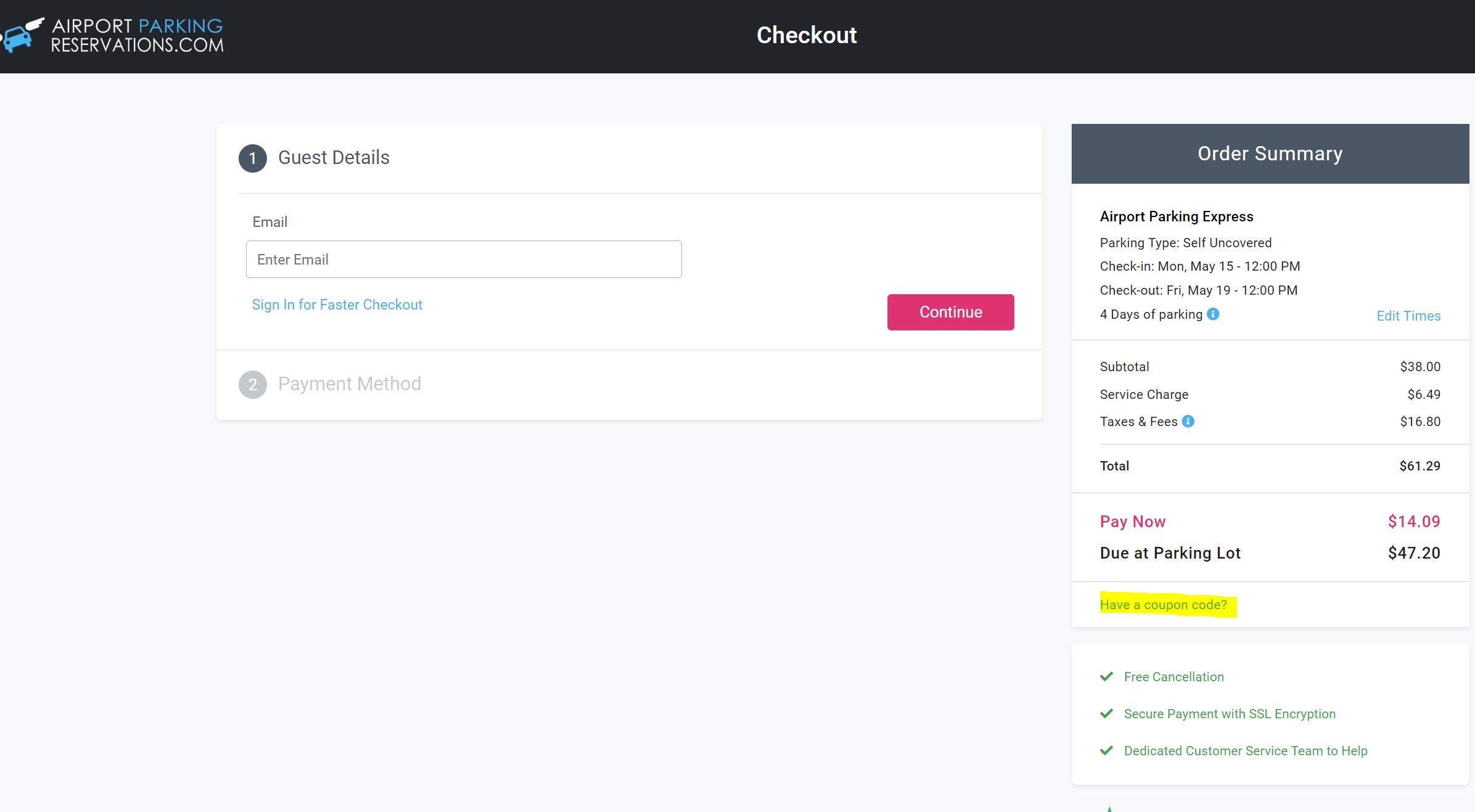This screenshot has width=1475, height=812.
Task: Click info icon next to Days of parking
Action: 1213,314
